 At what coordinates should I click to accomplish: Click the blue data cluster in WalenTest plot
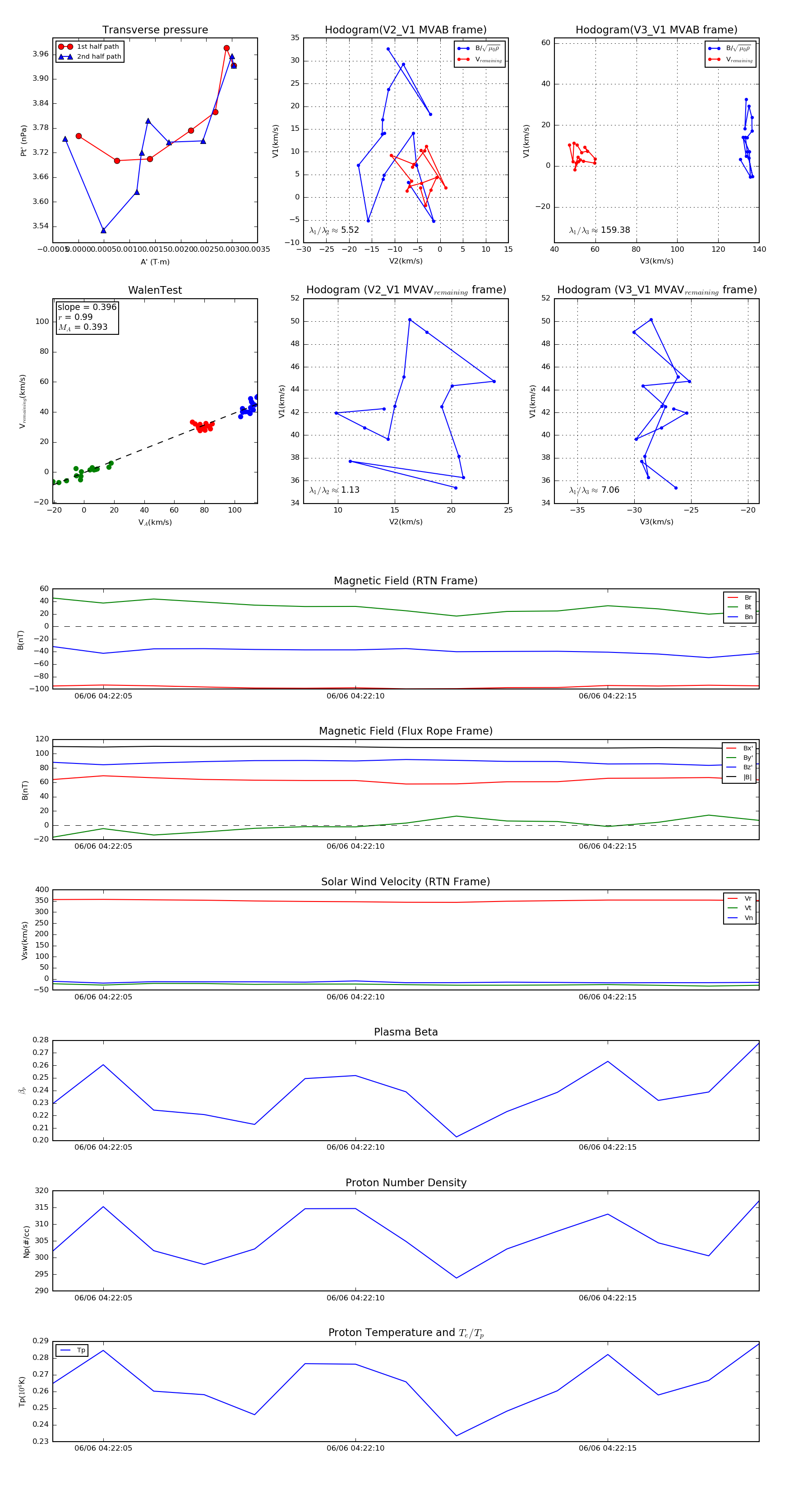pyautogui.click(x=249, y=406)
